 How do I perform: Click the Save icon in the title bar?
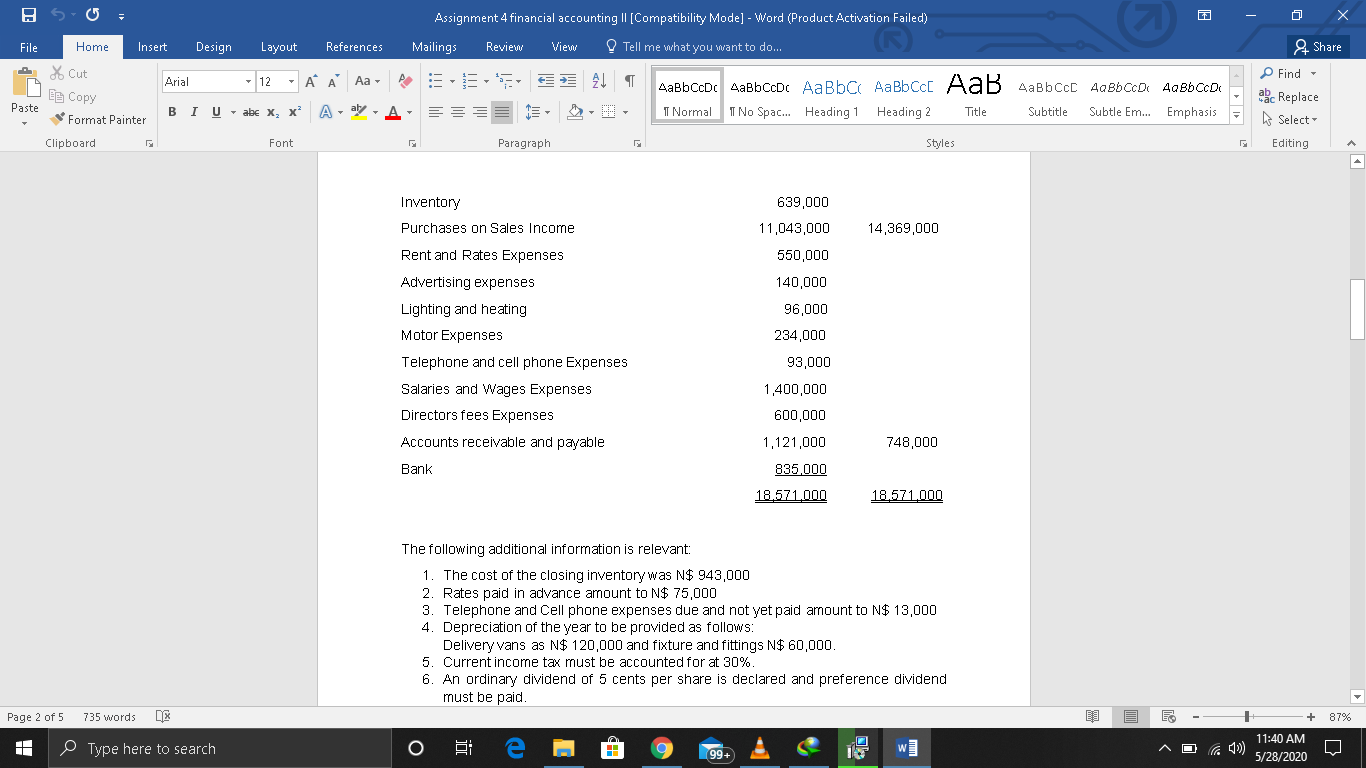click(x=31, y=17)
